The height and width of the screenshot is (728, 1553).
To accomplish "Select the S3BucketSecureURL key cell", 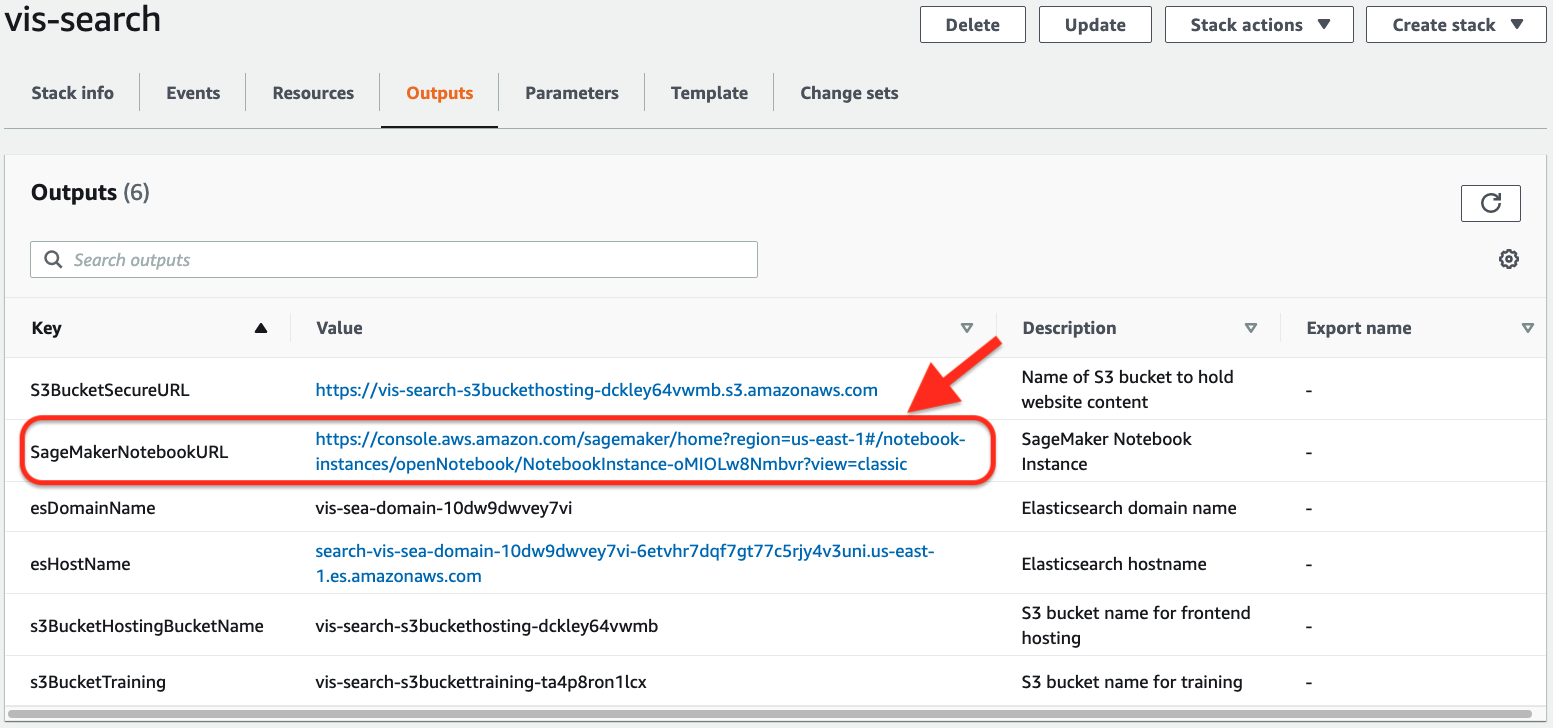I will click(x=110, y=390).
